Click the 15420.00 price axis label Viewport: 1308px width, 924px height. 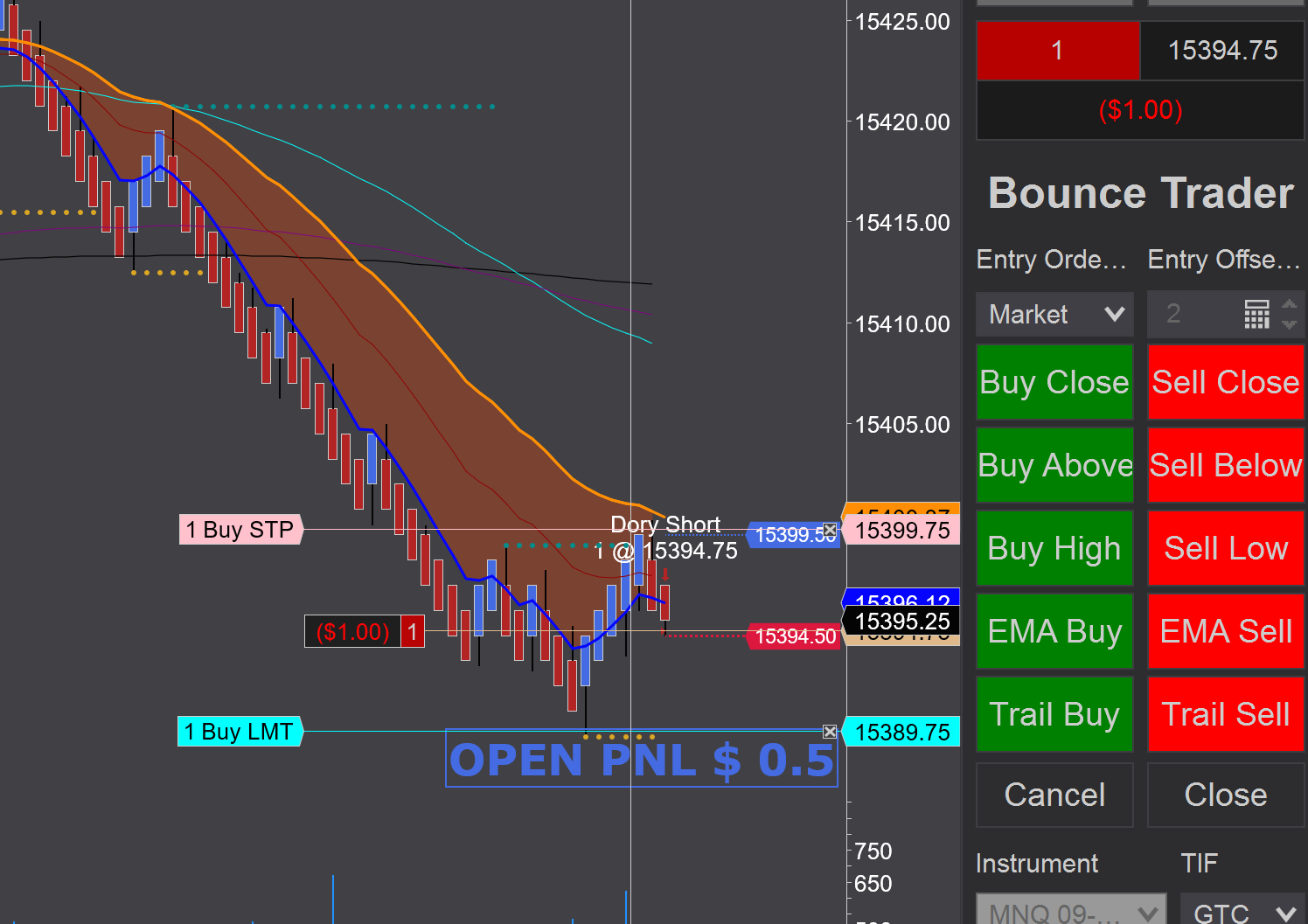[x=902, y=122]
